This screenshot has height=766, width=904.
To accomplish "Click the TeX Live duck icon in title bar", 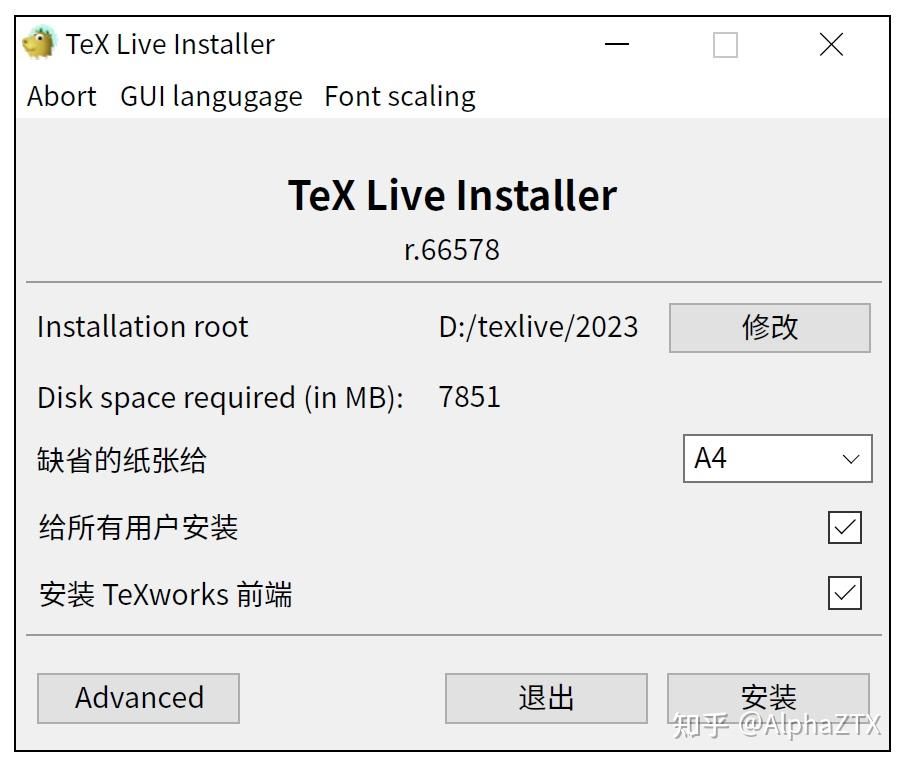I will click(x=37, y=43).
